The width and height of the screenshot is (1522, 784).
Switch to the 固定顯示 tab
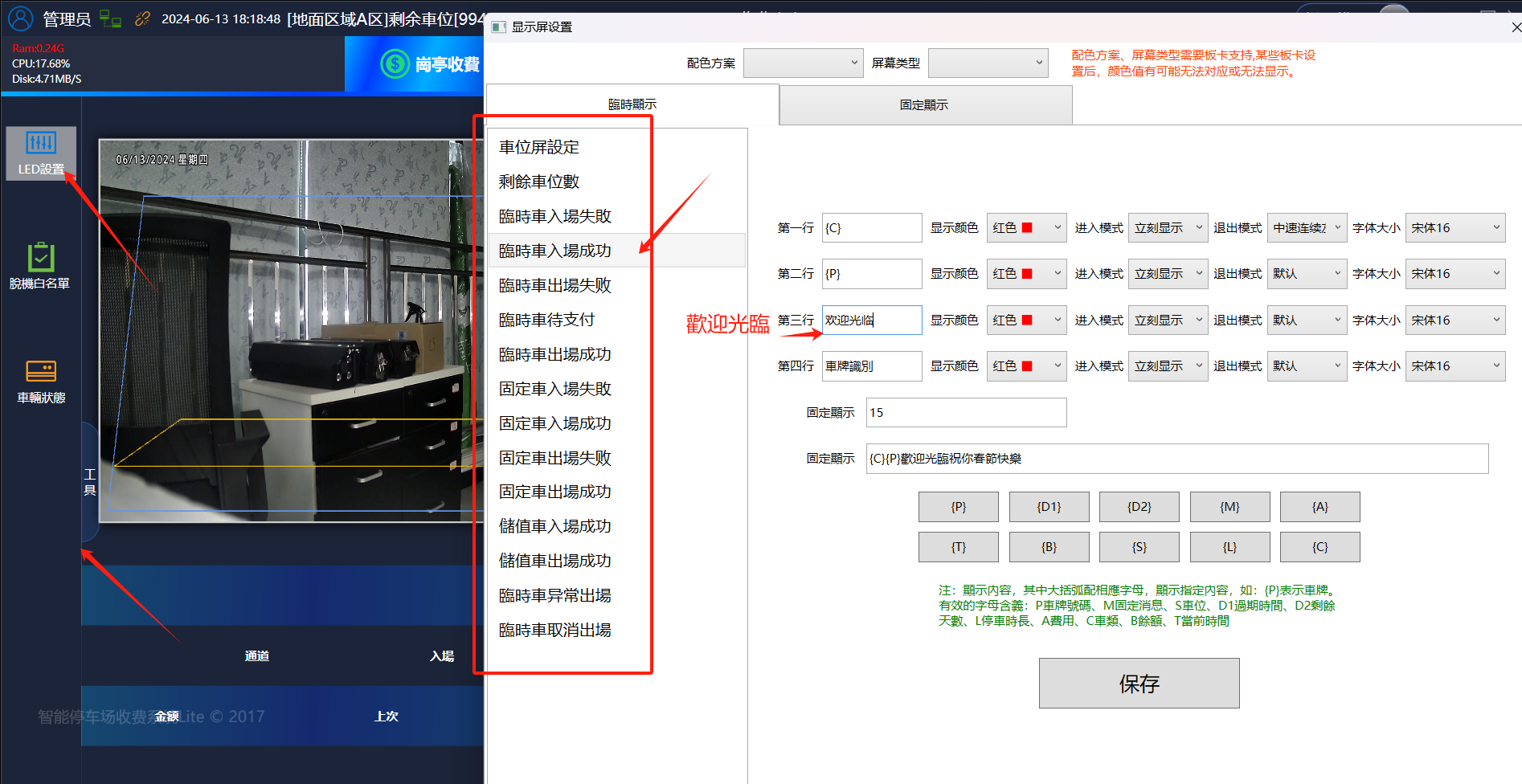click(925, 105)
